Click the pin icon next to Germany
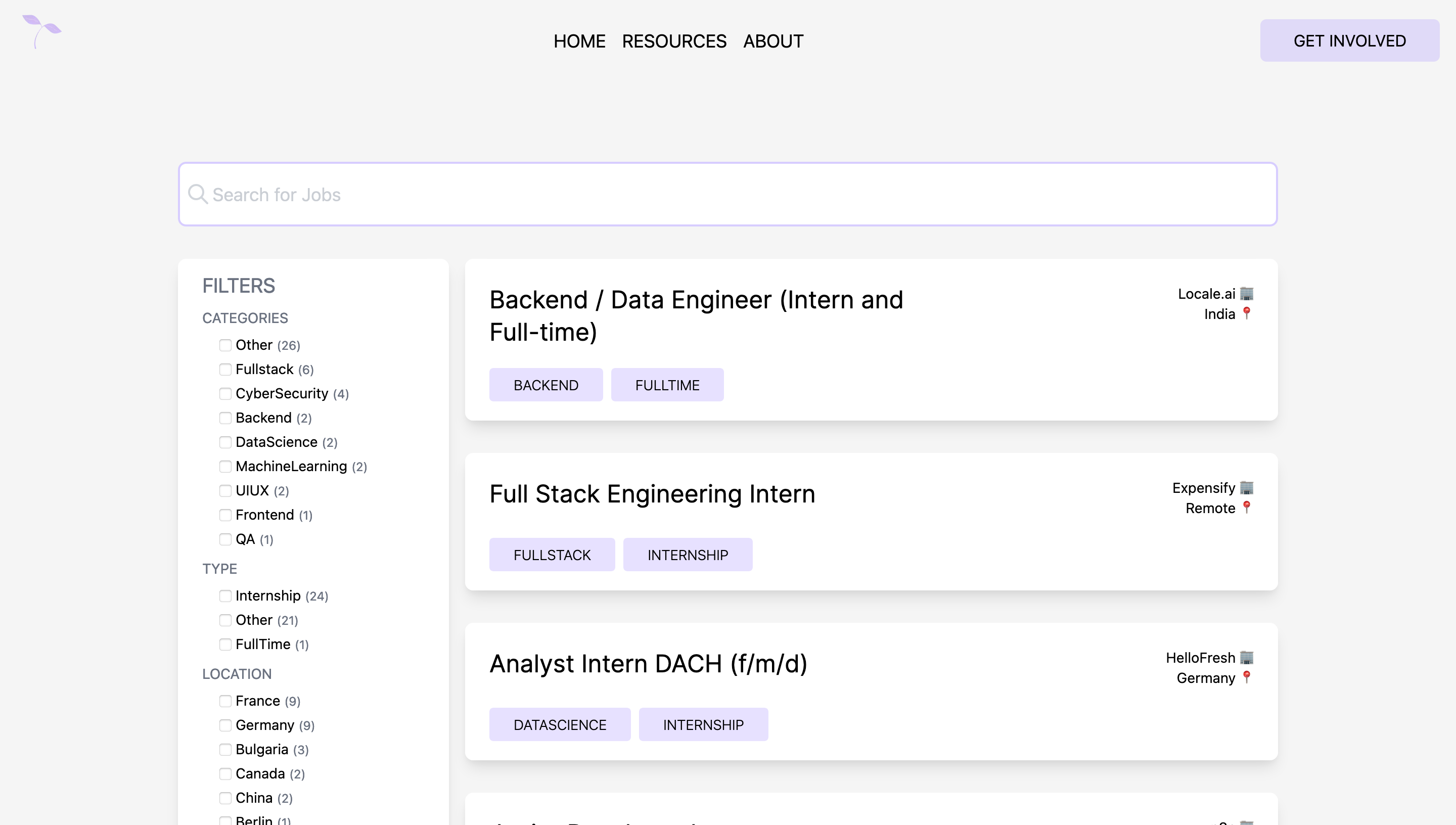The height and width of the screenshot is (825, 1456). point(1246,678)
